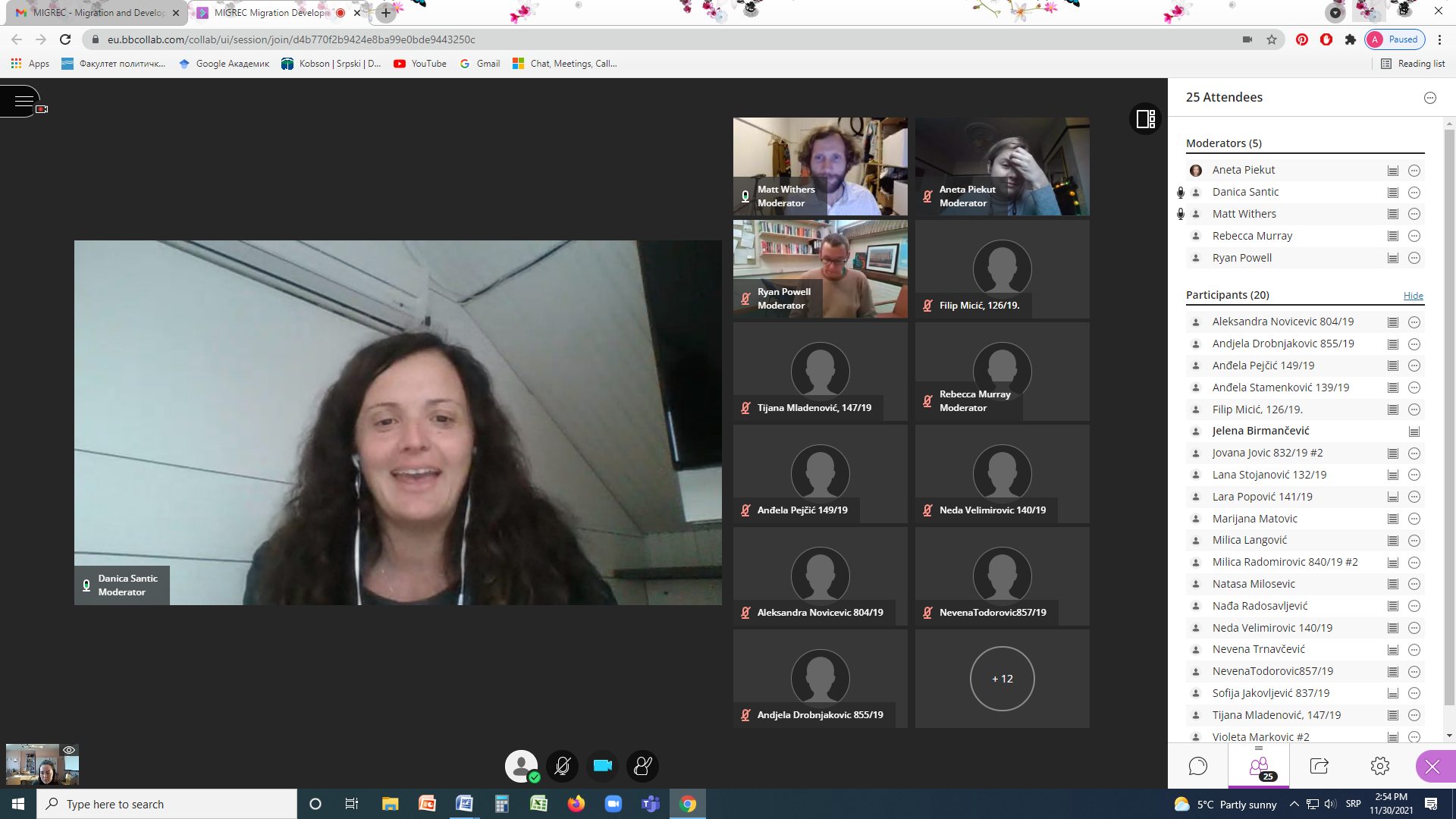Close the Collaborate side panel
This screenshot has width=1456, height=819.
pos(1432,766)
